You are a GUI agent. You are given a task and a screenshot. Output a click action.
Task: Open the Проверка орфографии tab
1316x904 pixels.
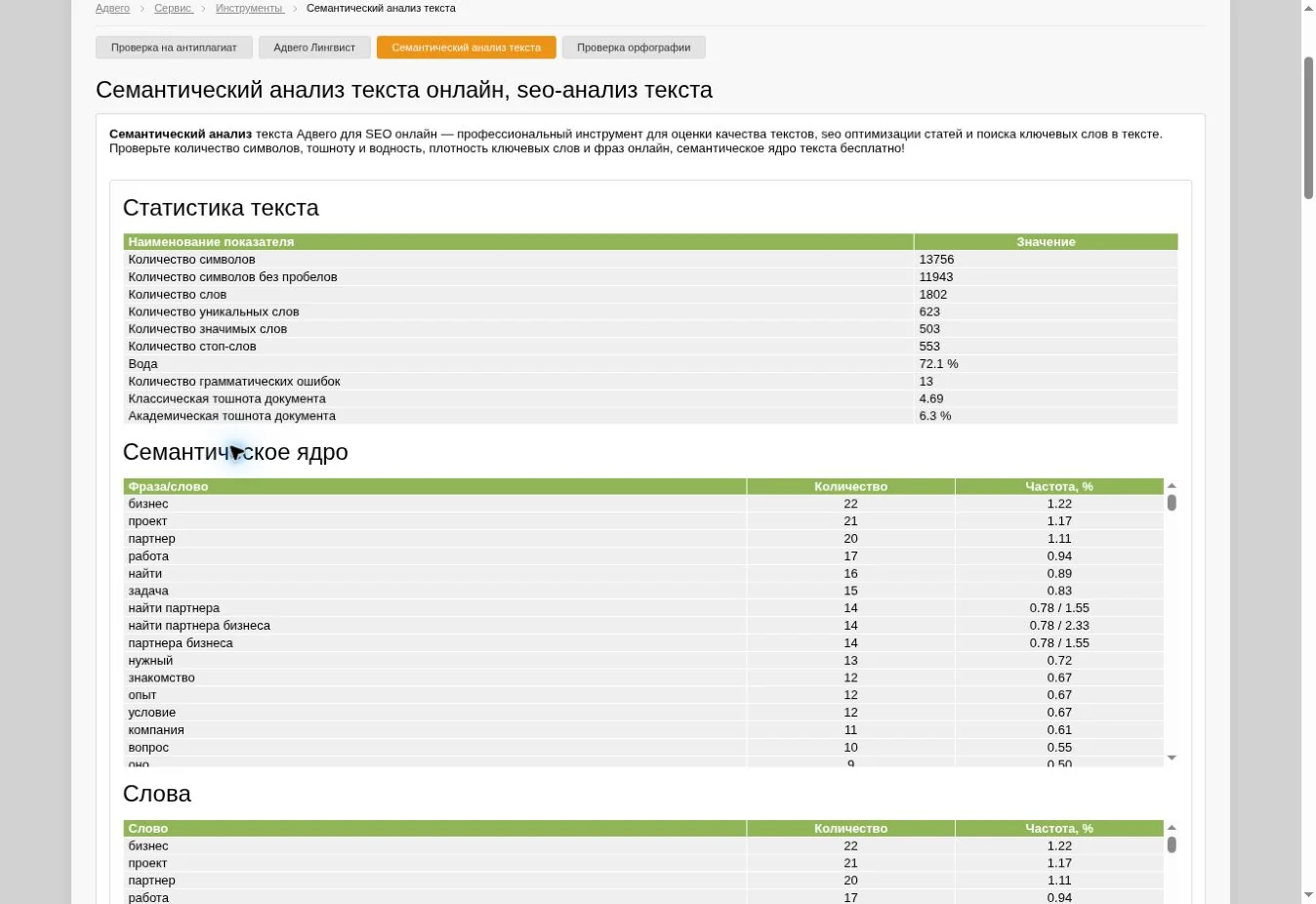tap(634, 47)
